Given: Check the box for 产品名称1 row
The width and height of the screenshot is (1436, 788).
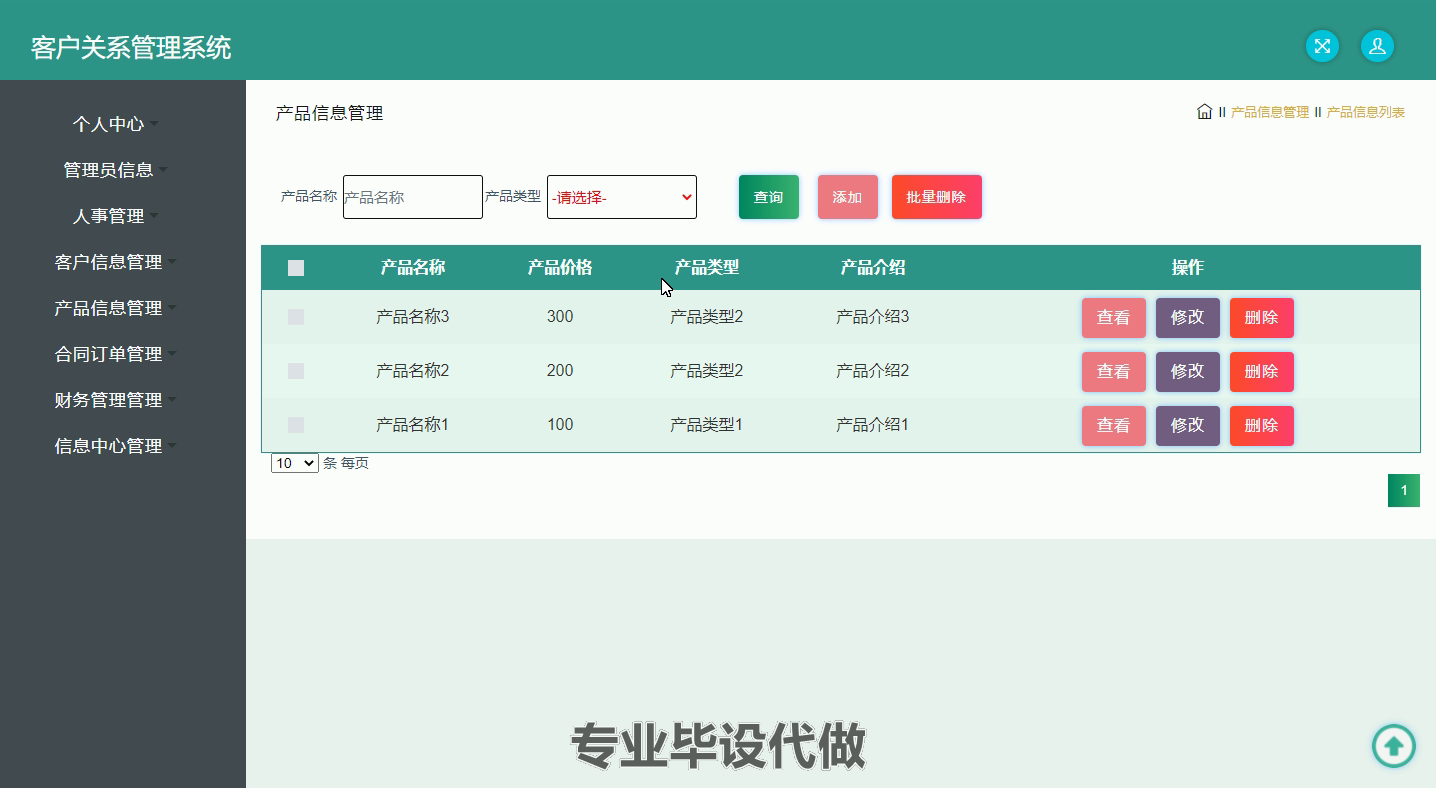Looking at the screenshot, I should [296, 425].
